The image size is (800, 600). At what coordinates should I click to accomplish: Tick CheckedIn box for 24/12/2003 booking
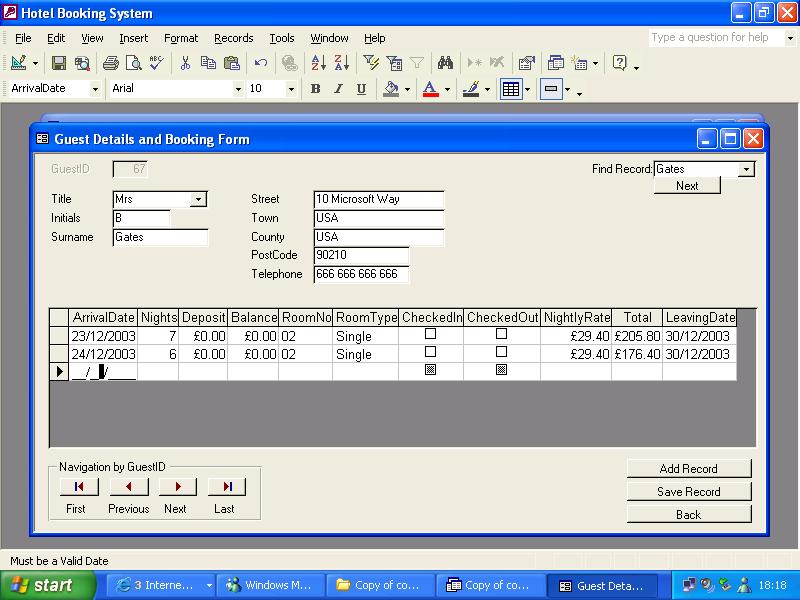pos(431,352)
